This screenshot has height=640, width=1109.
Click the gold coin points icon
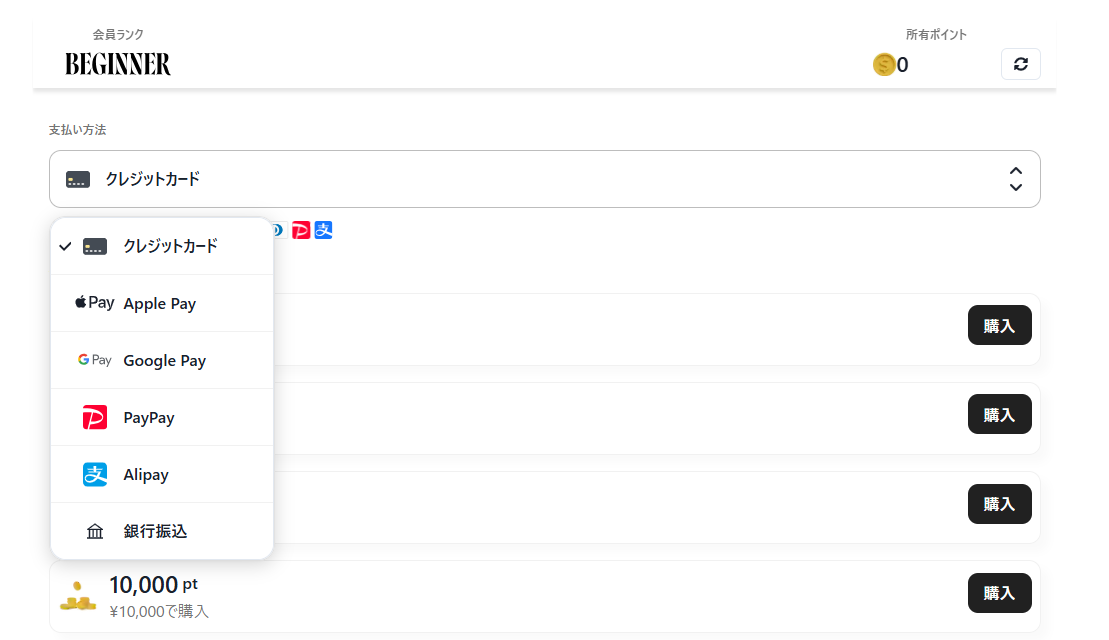coord(884,65)
